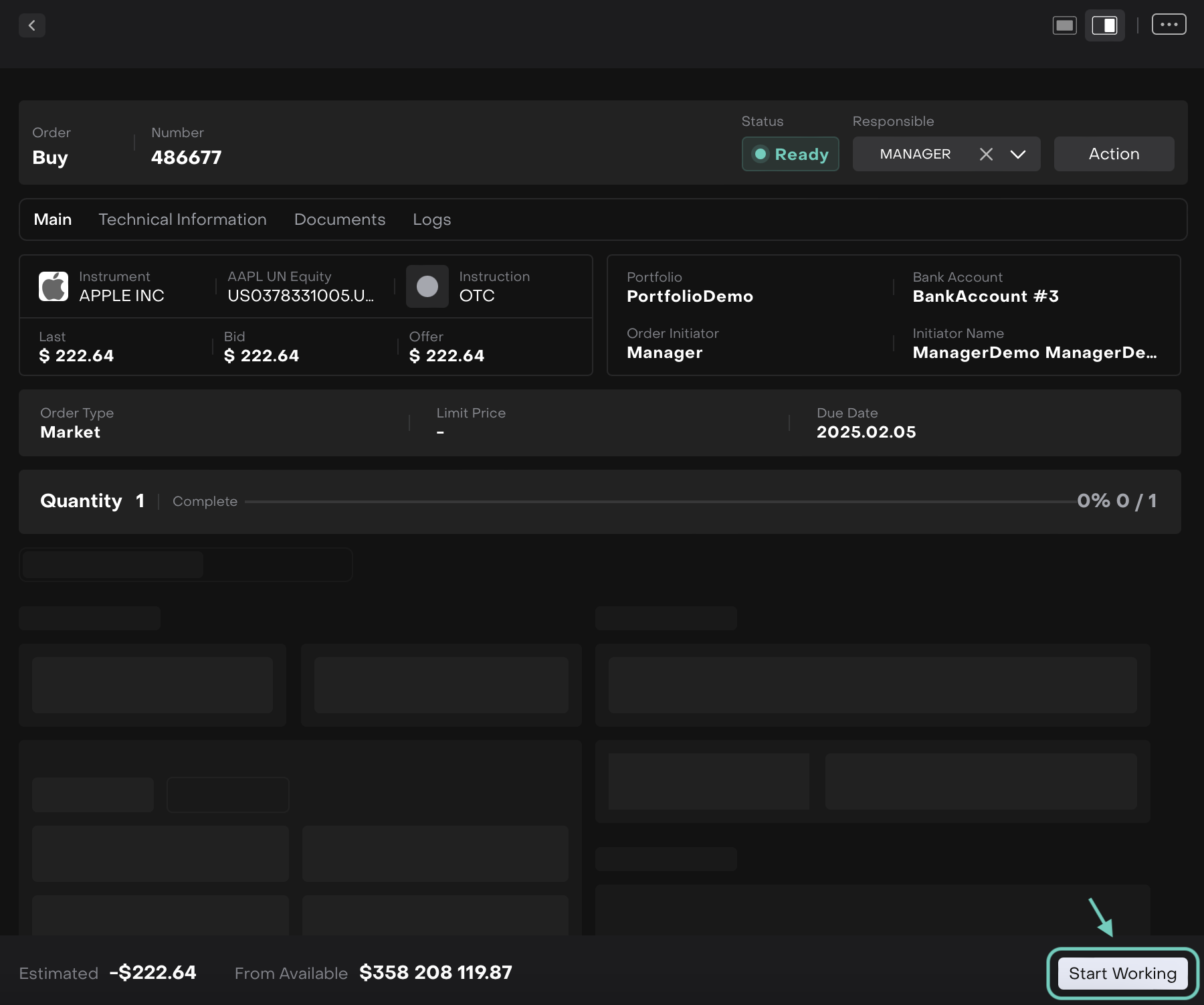Toggle the split panel layout icon
This screenshot has width=1204, height=1005.
point(1104,25)
